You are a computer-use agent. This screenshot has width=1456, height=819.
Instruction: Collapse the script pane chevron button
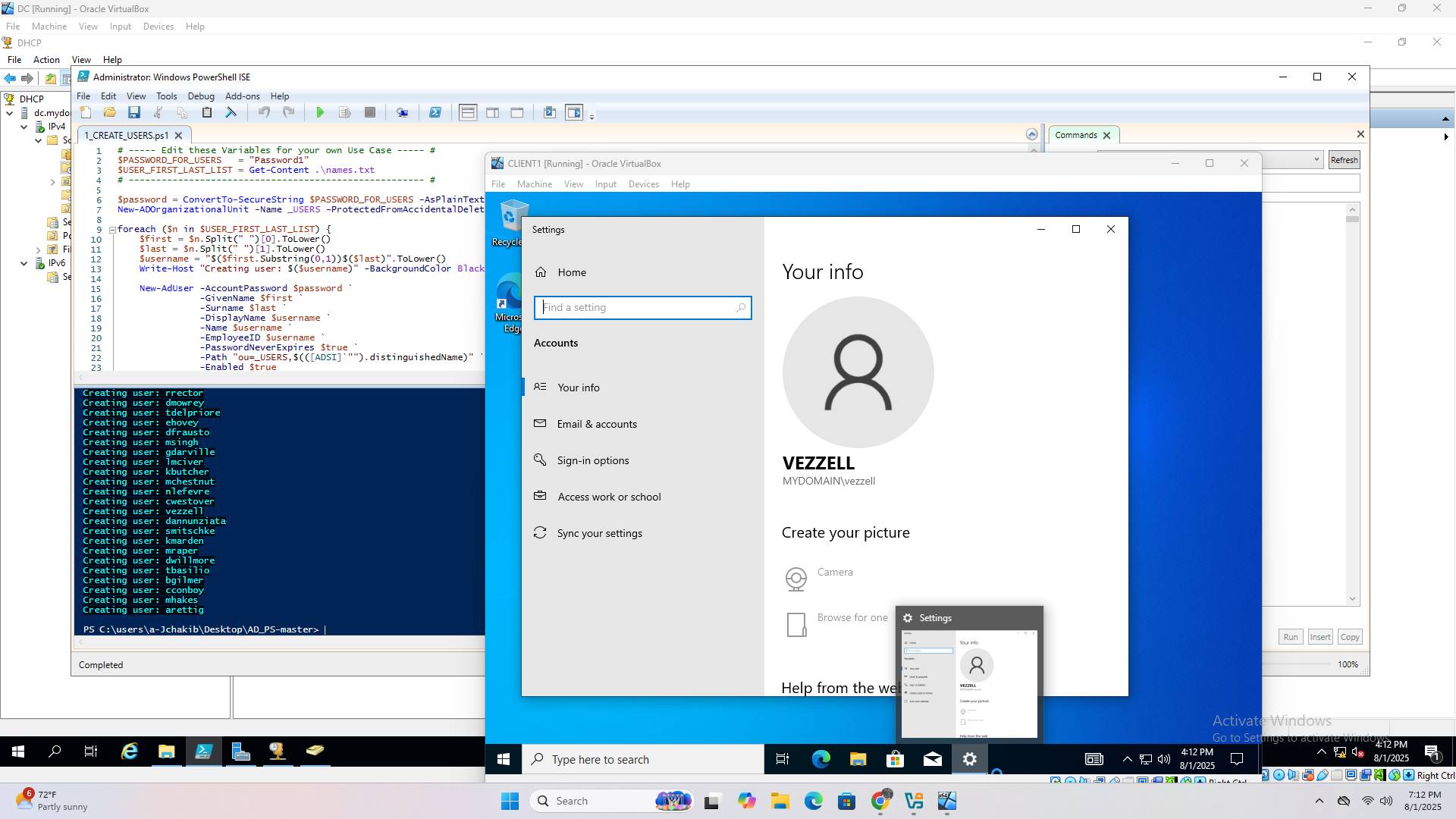[1031, 134]
